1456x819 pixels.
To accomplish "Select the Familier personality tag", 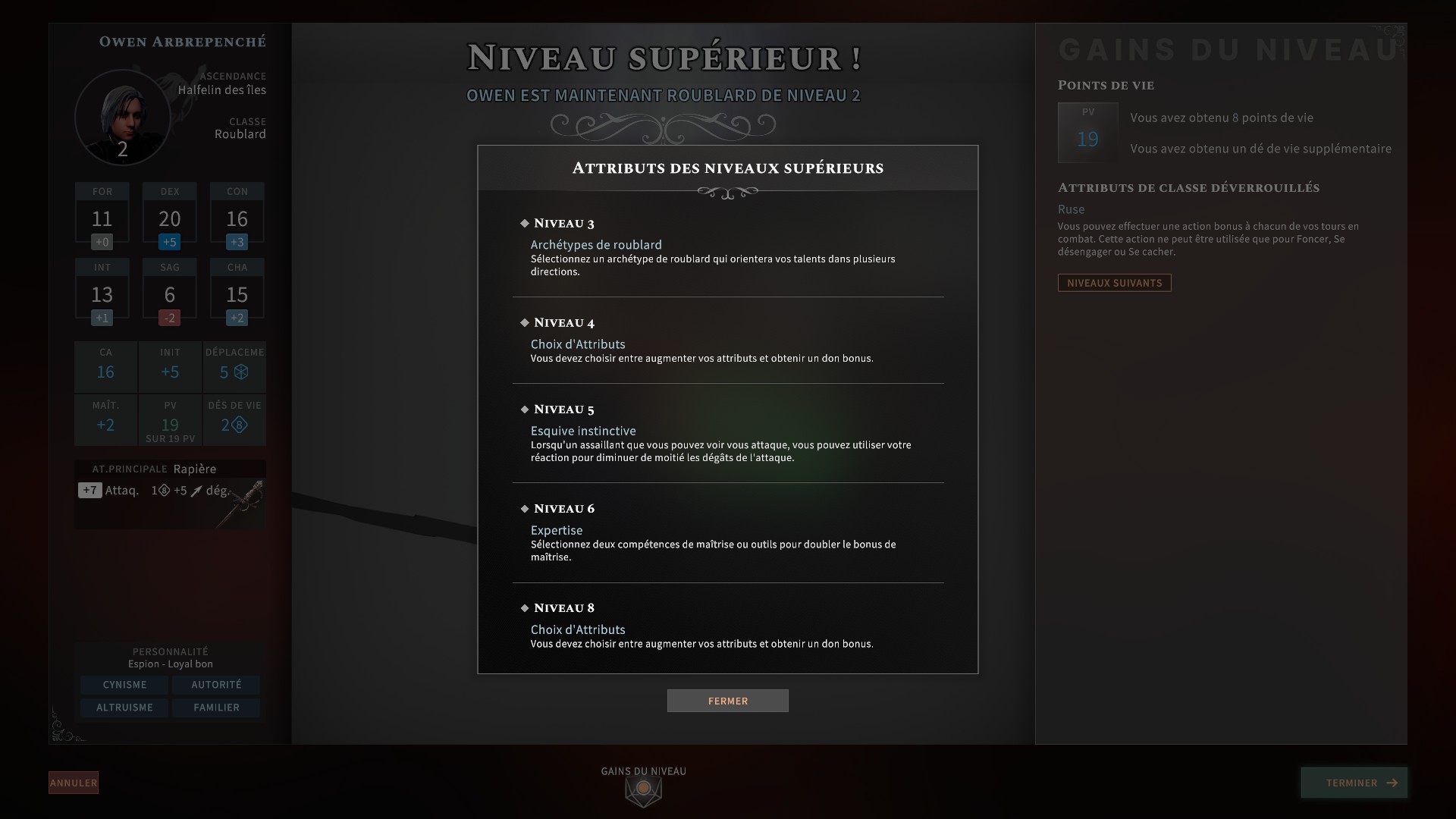I will coord(216,708).
